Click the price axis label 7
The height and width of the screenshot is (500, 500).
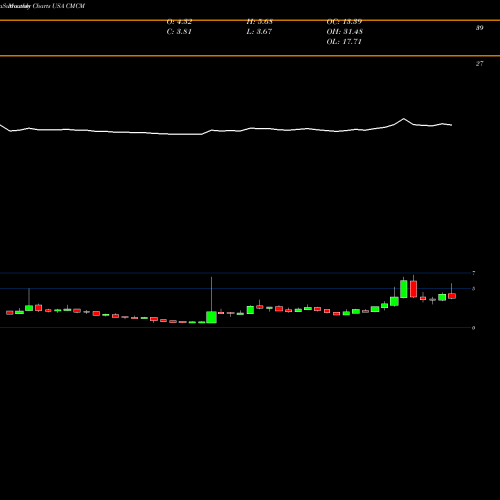pos(474,273)
